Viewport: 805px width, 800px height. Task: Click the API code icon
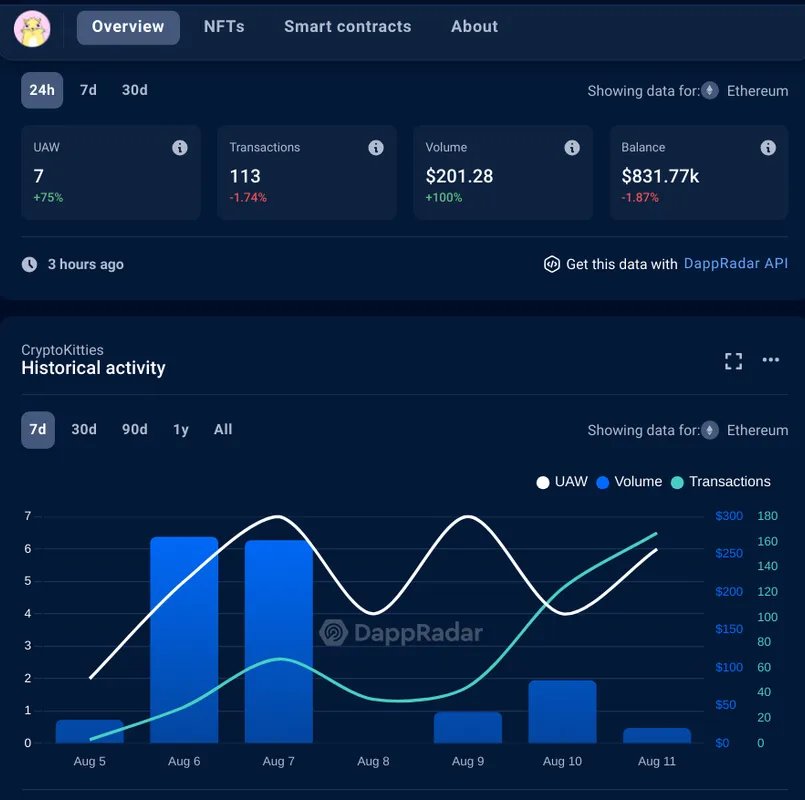[552, 264]
